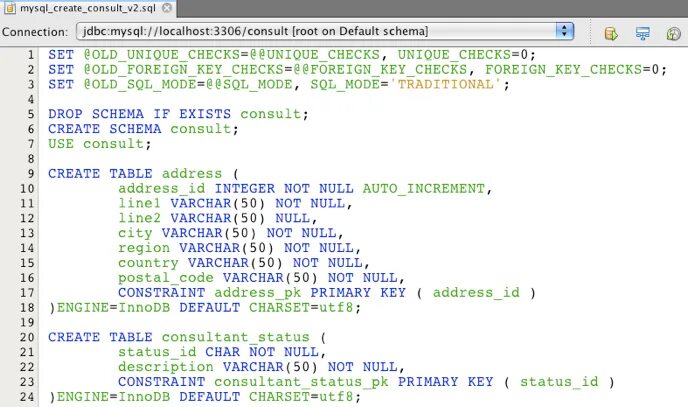Click the 'description' column name

[x=166, y=367]
